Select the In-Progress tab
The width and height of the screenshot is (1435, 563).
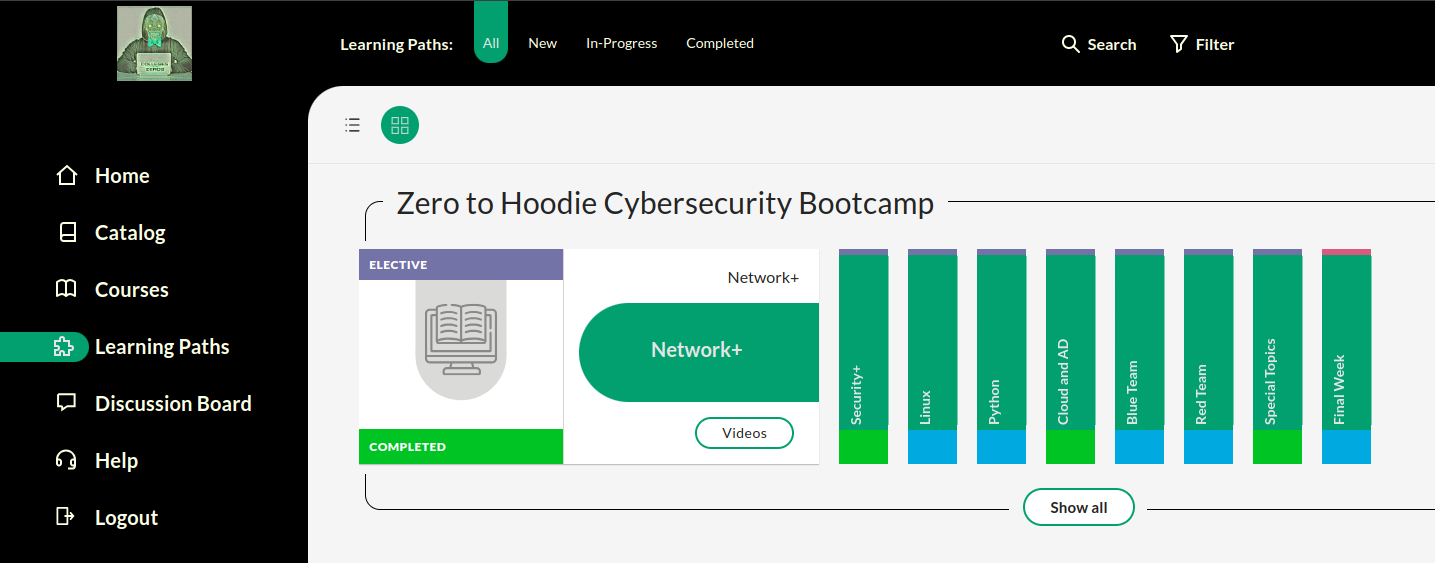point(622,43)
